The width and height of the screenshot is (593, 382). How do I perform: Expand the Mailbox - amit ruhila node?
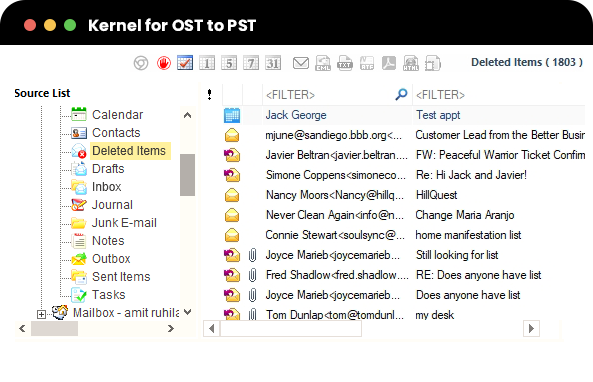pos(41,314)
